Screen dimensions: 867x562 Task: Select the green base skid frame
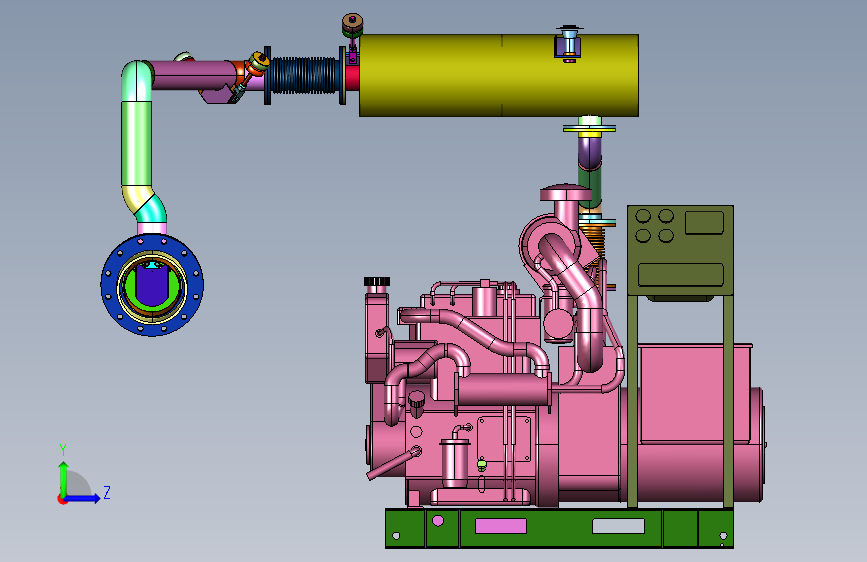point(559,529)
